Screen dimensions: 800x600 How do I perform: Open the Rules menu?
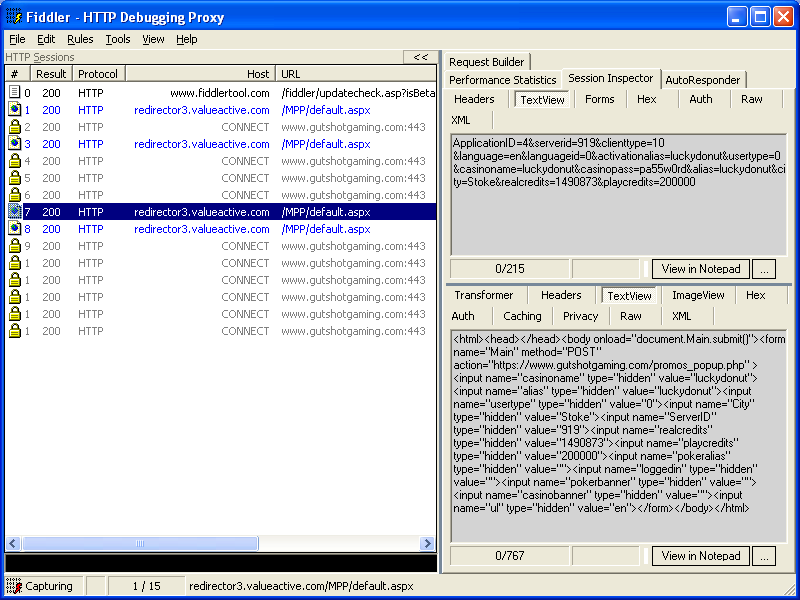[x=80, y=39]
